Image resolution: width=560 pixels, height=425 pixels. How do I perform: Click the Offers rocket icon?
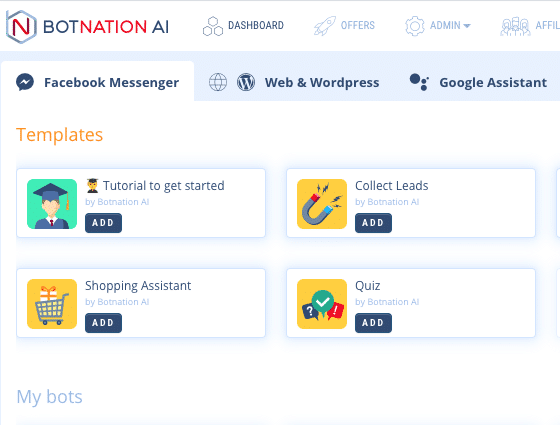[325, 26]
